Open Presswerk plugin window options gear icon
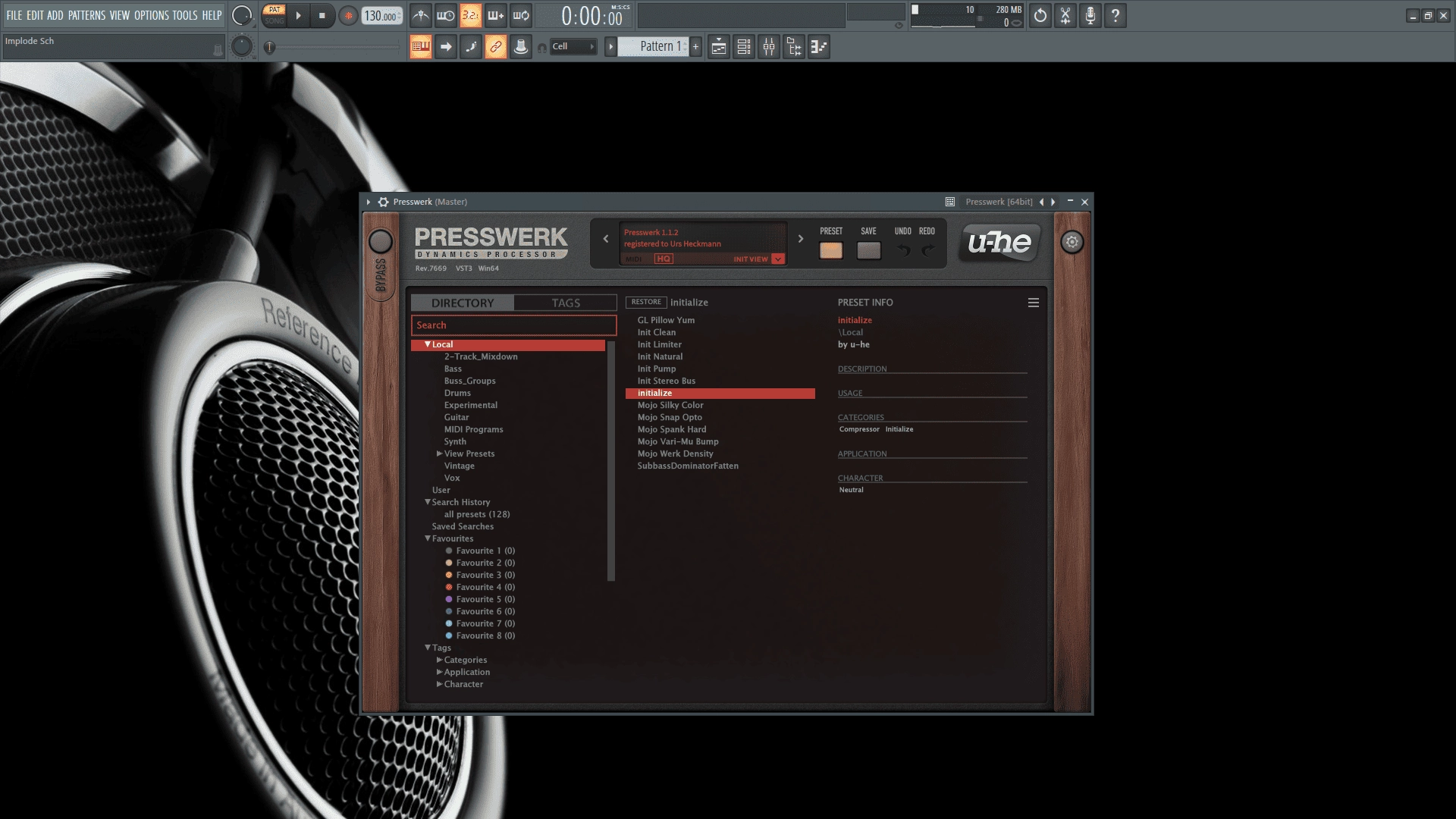Screen dimensions: 1456x819 (x=384, y=202)
